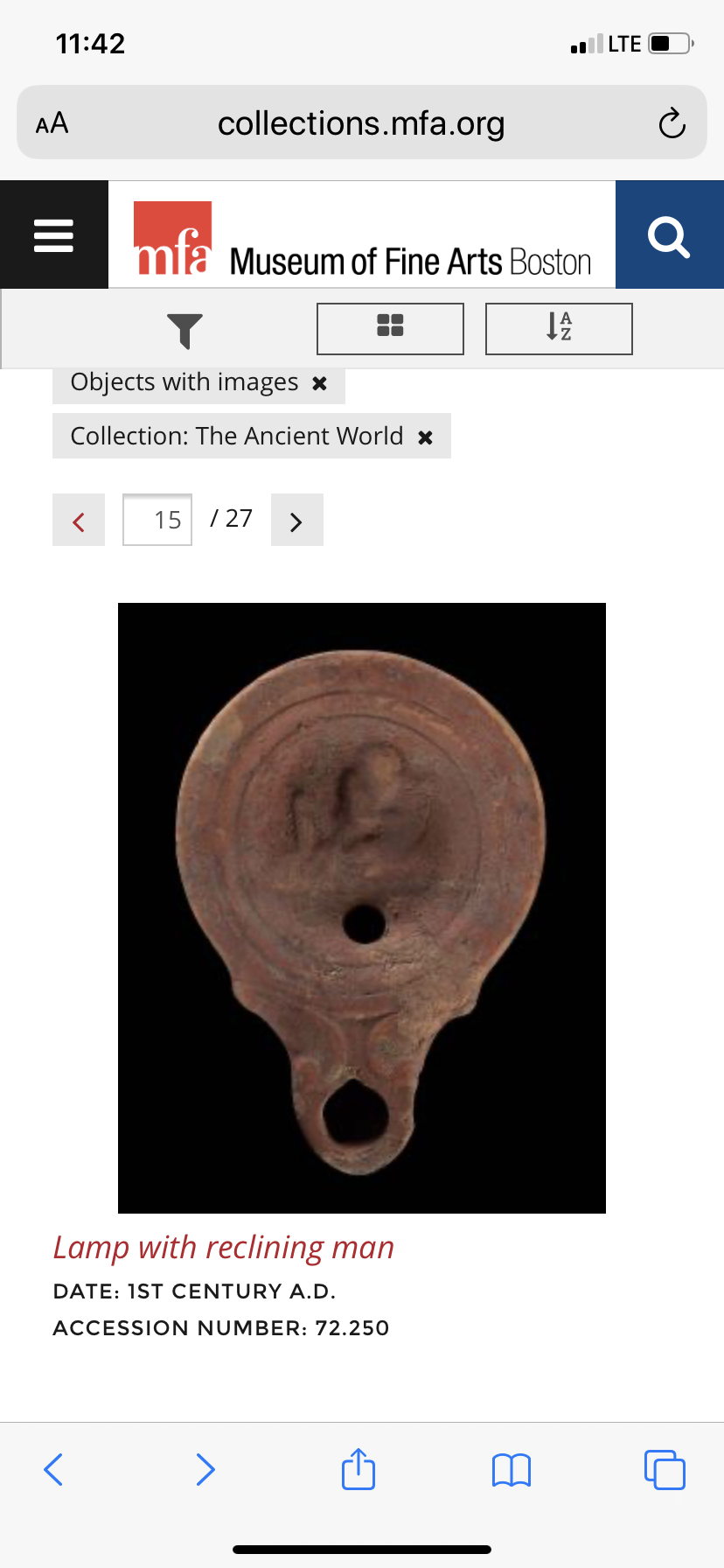Open the Safari share sheet

[x=359, y=1468]
